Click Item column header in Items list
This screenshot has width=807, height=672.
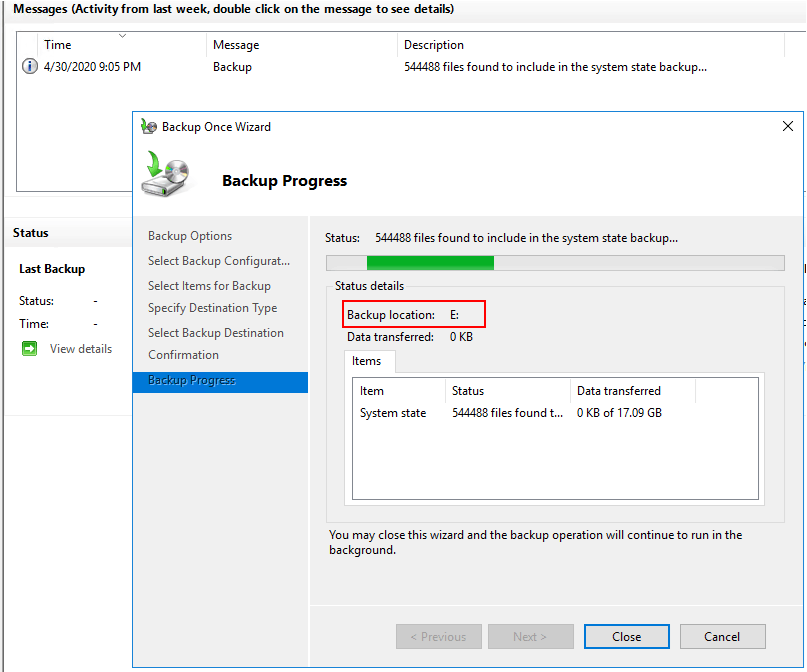click(399, 391)
